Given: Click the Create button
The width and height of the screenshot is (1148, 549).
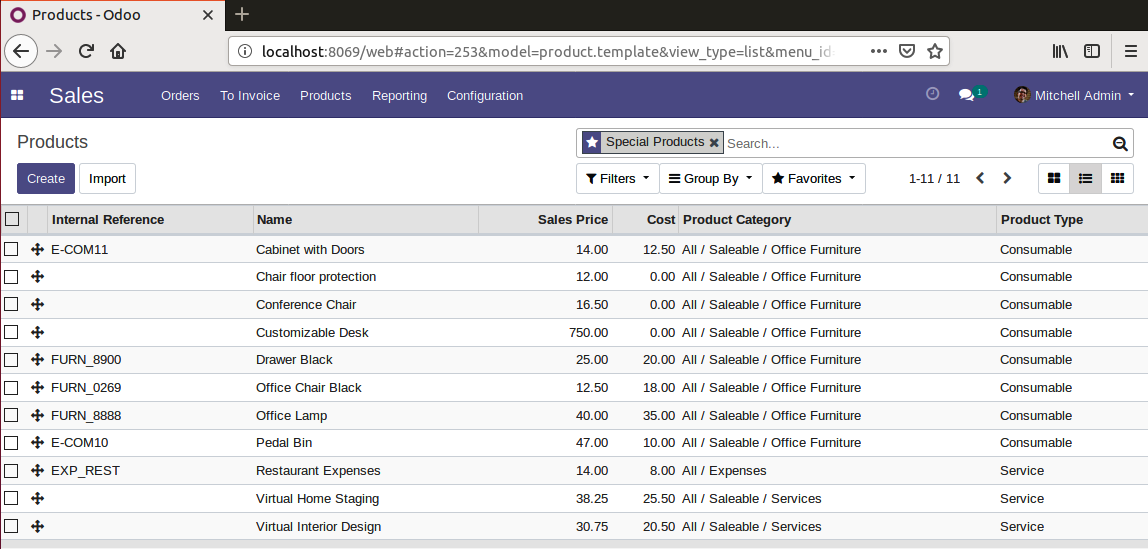Looking at the screenshot, I should pyautogui.click(x=46, y=179).
